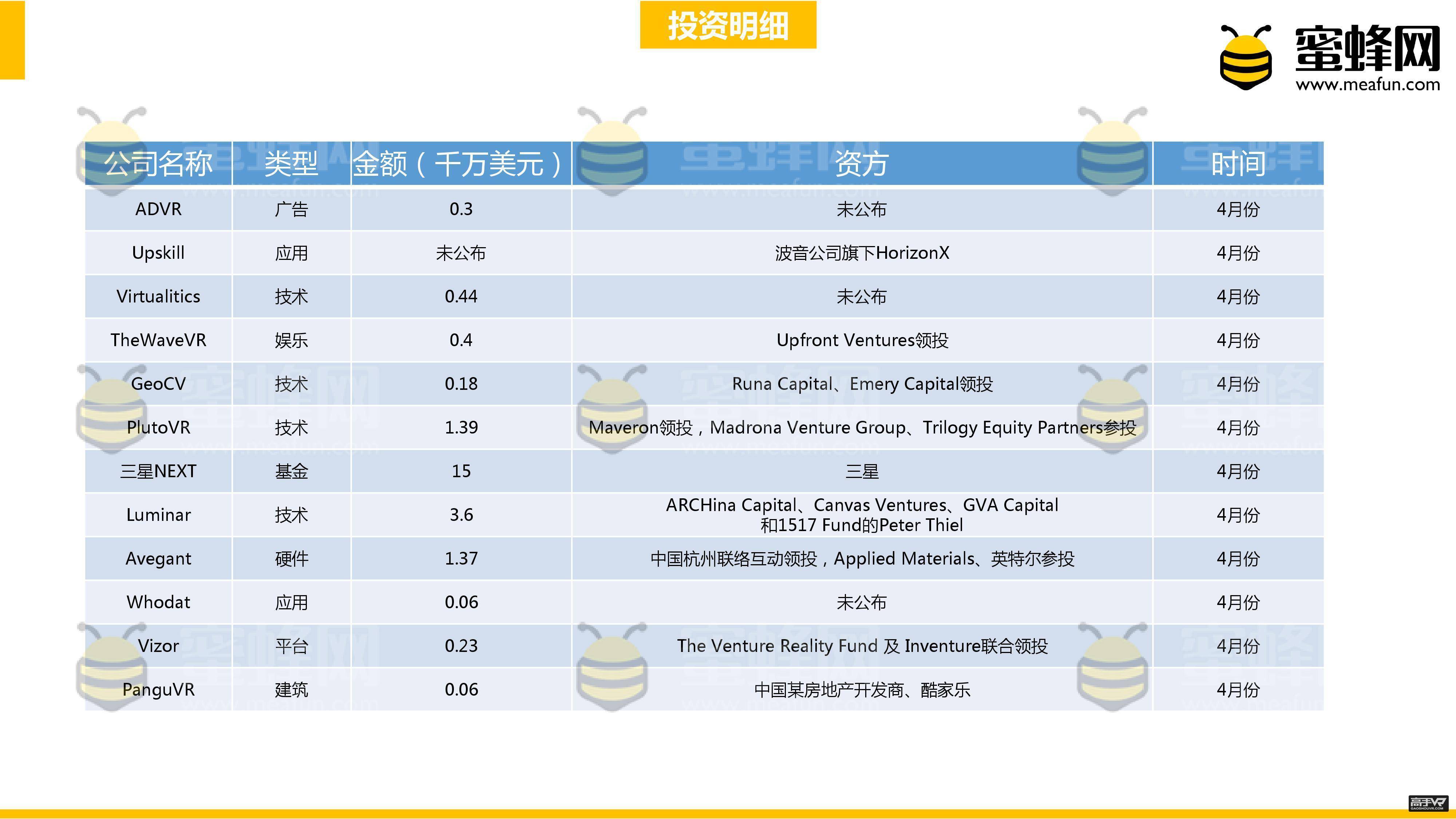Click the Avegant company cell
Screen dimensions: 1456x819
pos(158,558)
